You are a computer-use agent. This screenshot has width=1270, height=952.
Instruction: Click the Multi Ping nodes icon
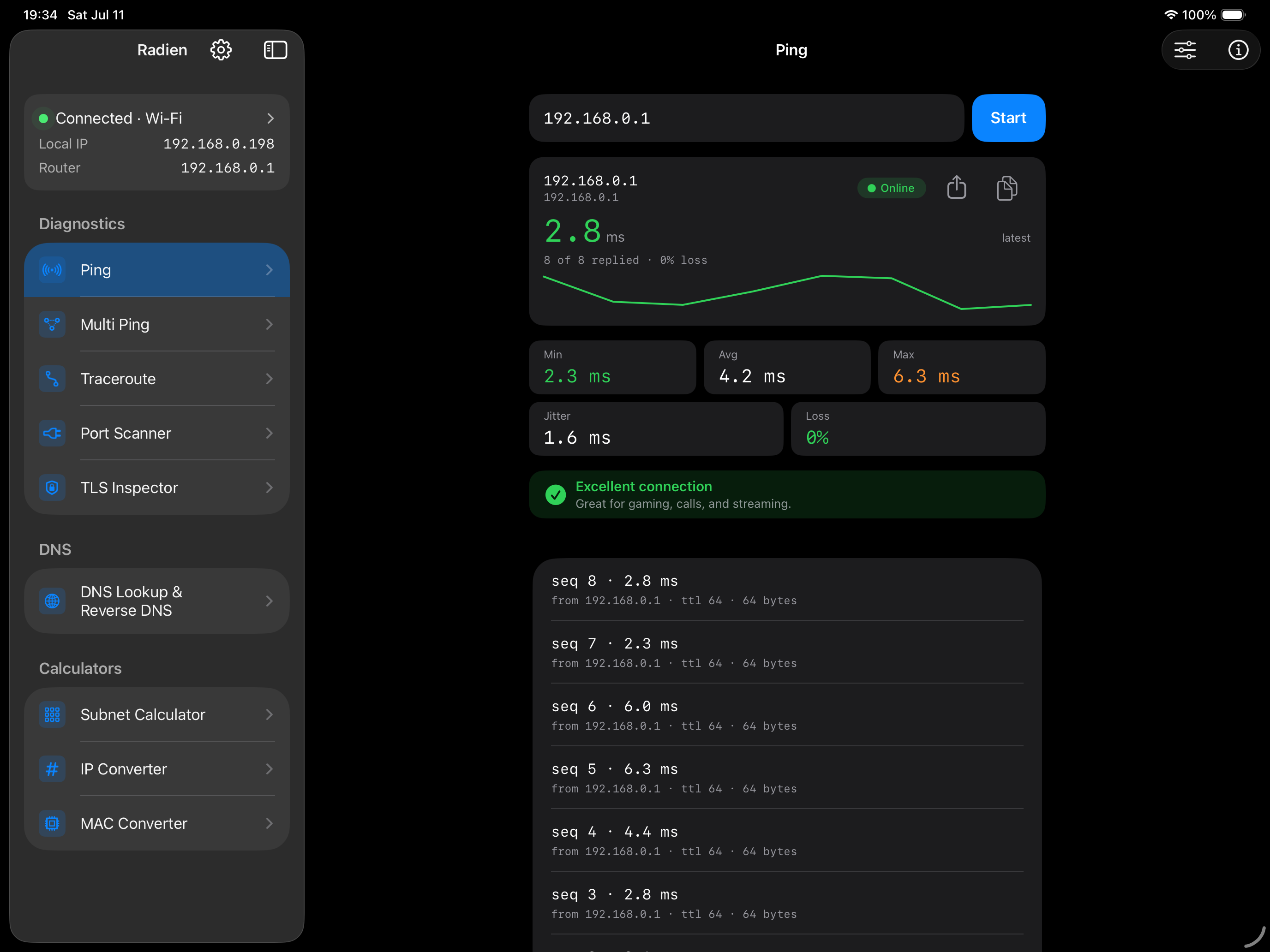(x=52, y=324)
